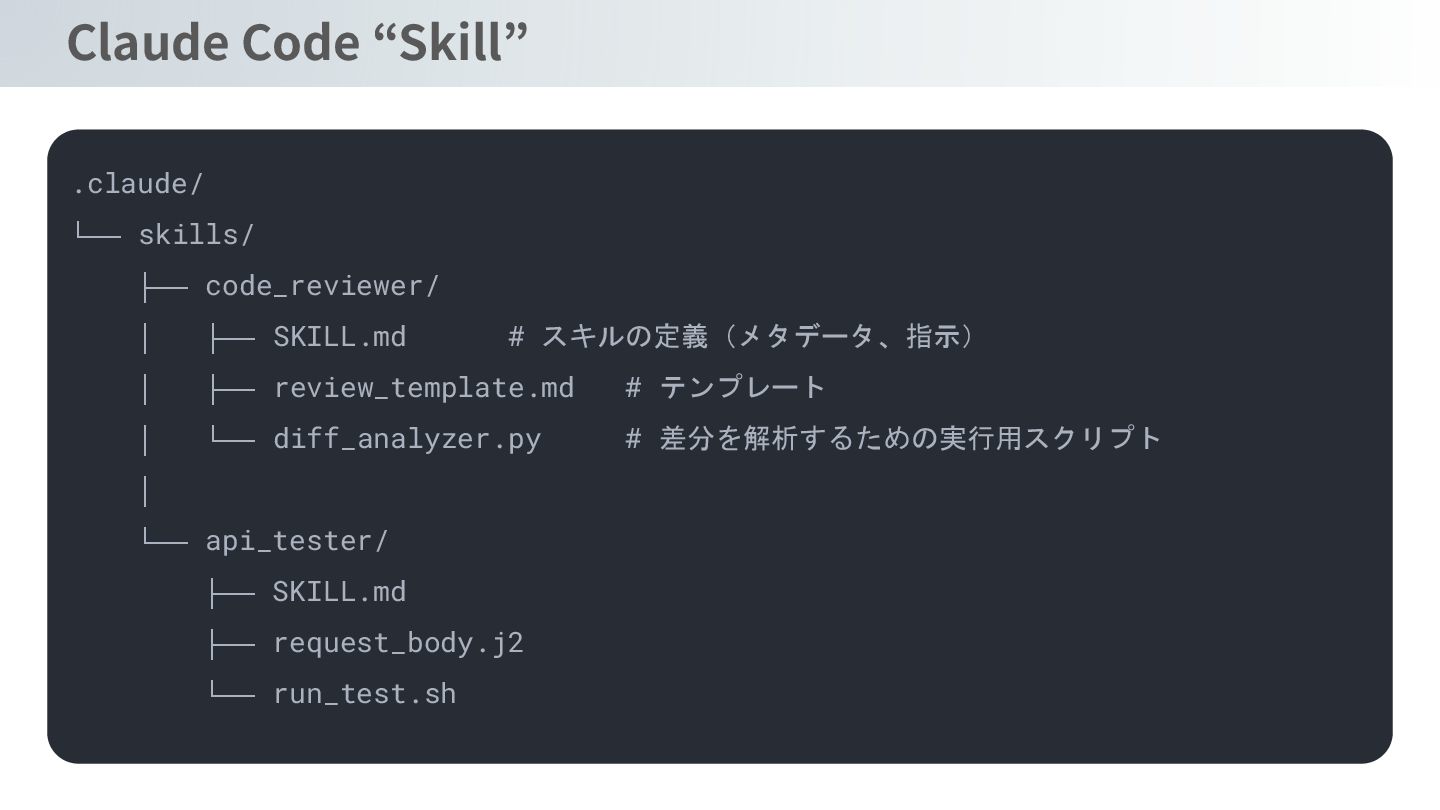
Task: Select the diff_analyzer.py script
Action: 407,439
